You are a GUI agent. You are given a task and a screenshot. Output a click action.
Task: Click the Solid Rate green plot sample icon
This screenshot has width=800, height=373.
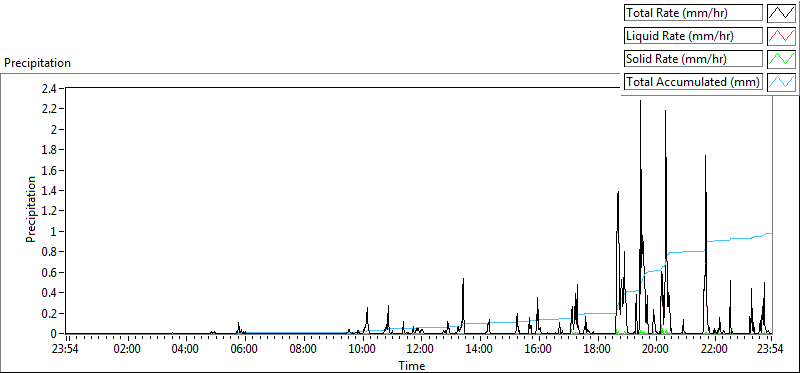782,59
